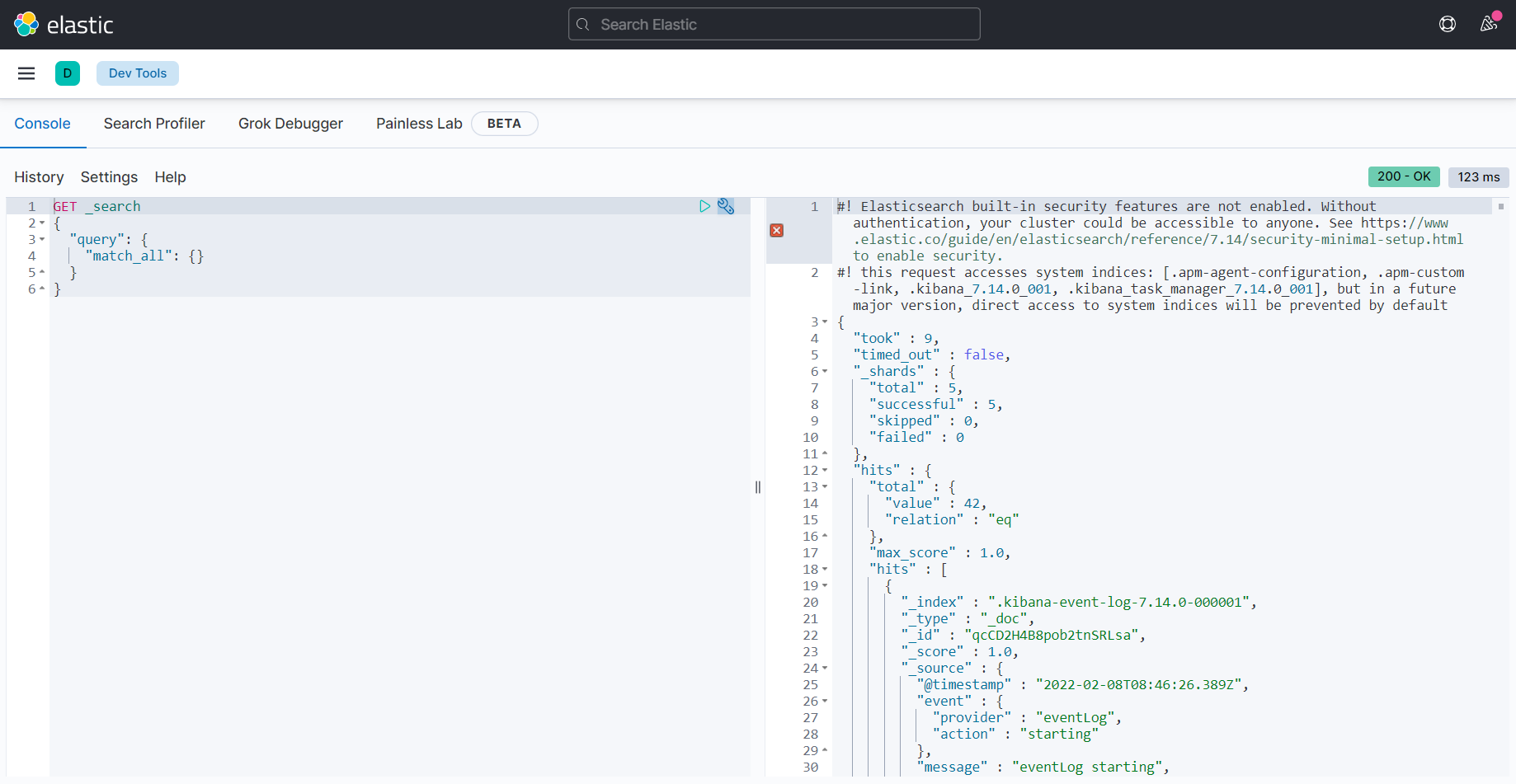
Task: Click the security features warning text
Action: pos(1151,231)
